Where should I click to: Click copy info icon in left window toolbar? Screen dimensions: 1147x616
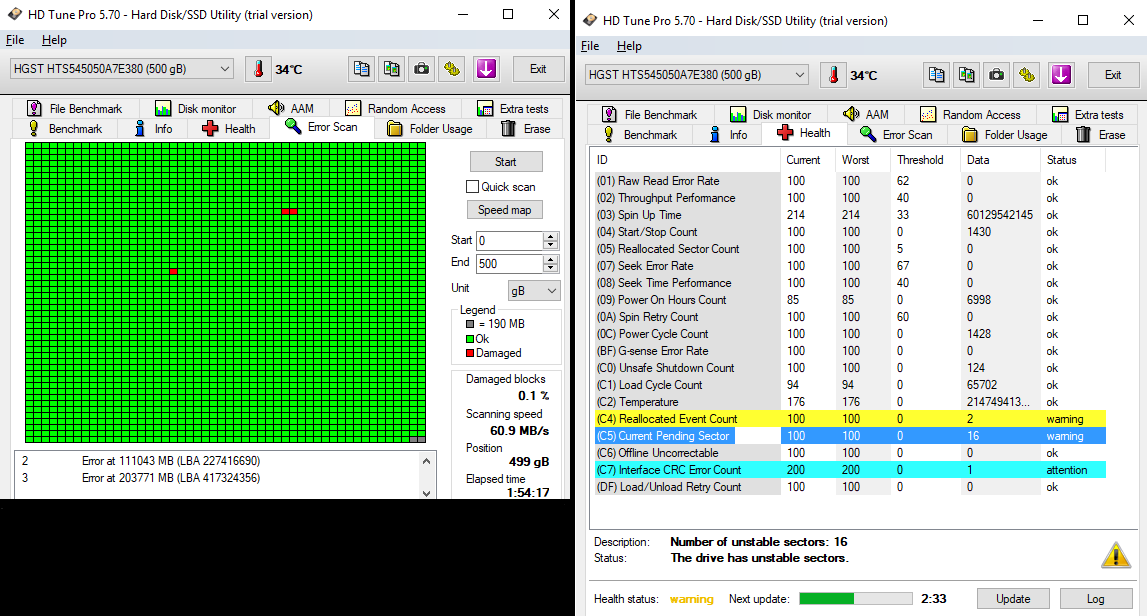[361, 69]
